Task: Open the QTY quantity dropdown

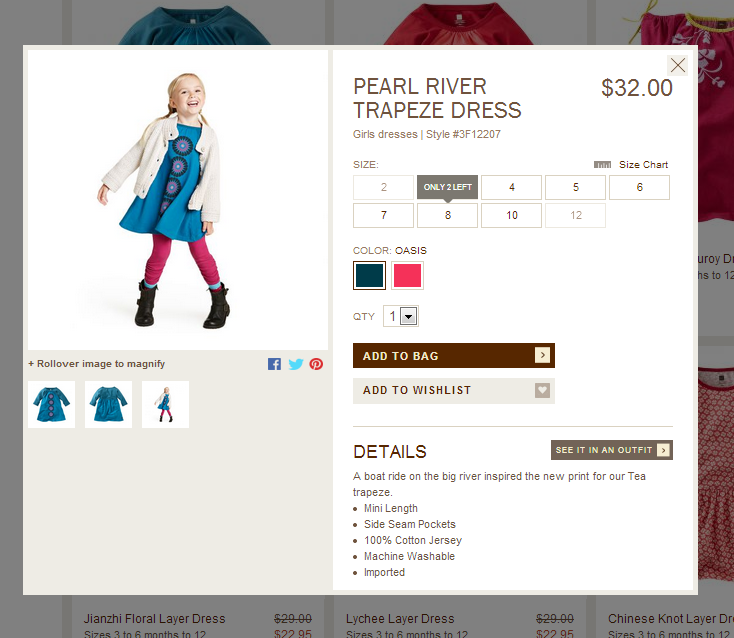Action: click(x=401, y=316)
